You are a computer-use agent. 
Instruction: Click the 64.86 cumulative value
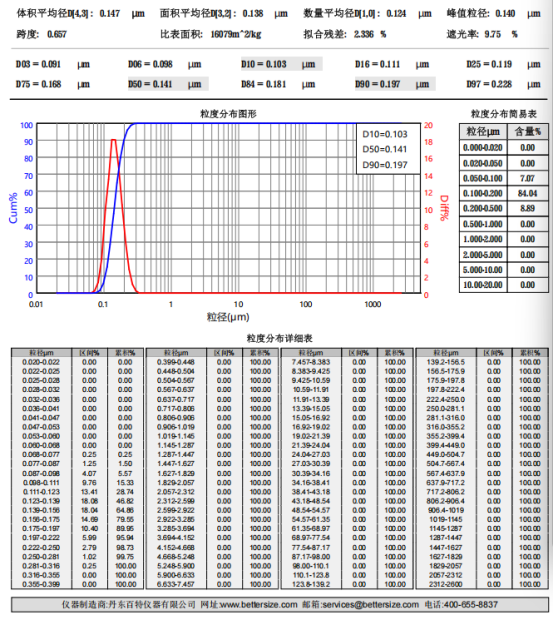(125, 510)
